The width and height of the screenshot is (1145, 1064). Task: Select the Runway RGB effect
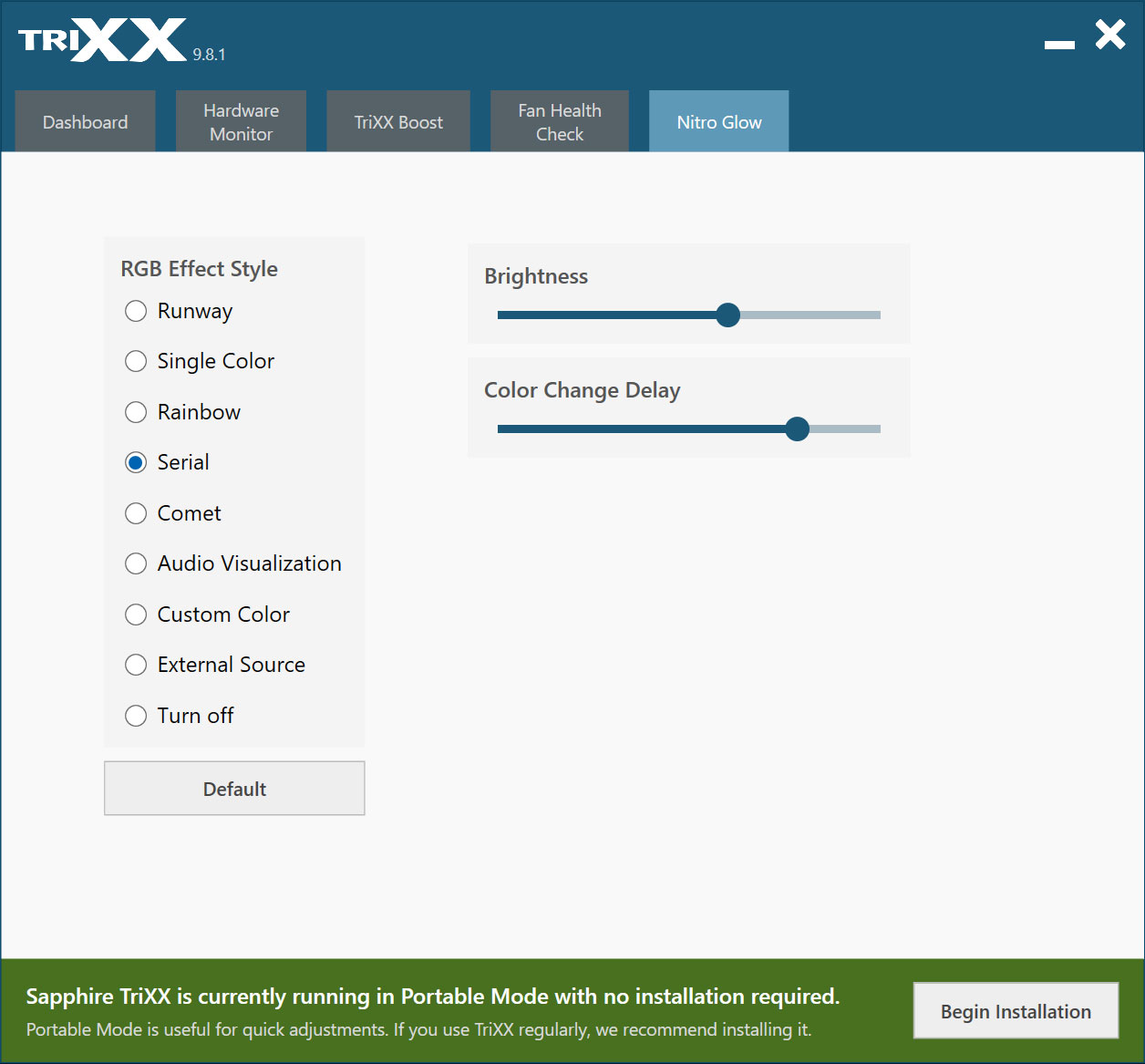[136, 311]
